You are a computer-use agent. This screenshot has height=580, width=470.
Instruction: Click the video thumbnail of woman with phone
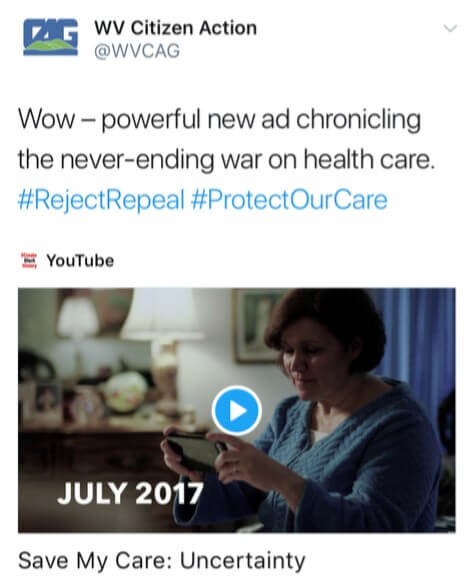coord(237,410)
